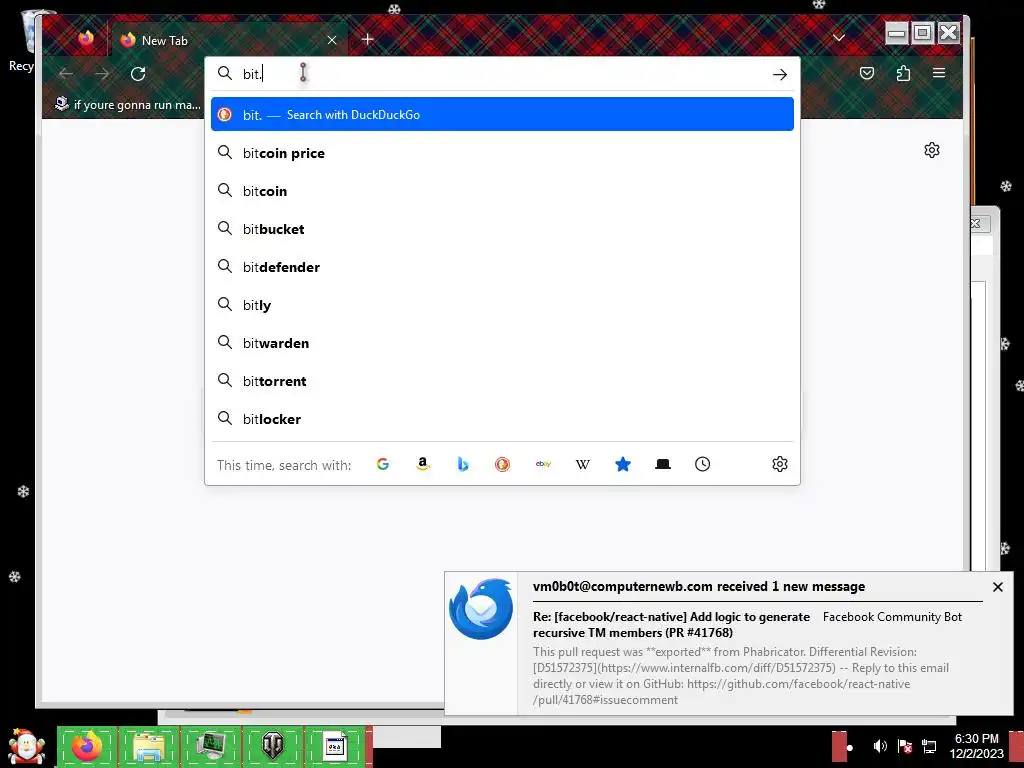Select the 'bitcoin price' suggestion
1024x768 pixels.
coord(502,153)
